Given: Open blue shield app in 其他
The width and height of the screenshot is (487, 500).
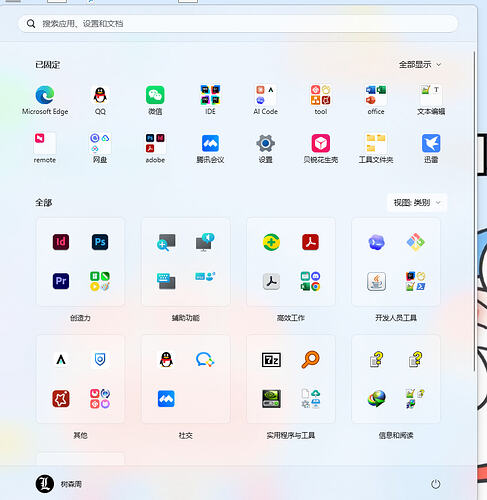Looking at the screenshot, I should click(x=100, y=360).
